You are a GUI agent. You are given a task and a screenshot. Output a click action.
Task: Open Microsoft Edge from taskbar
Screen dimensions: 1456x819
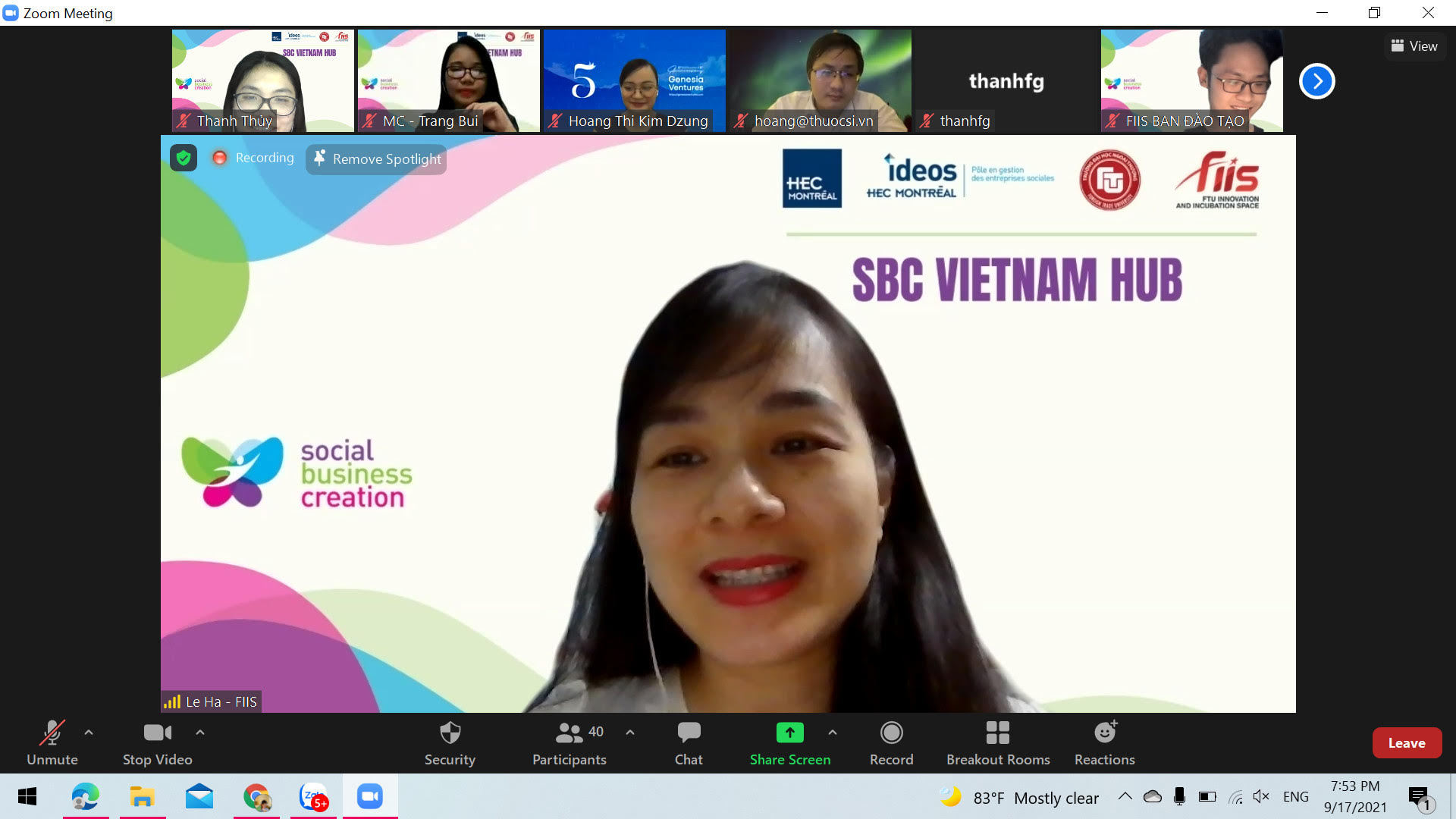pos(85,796)
